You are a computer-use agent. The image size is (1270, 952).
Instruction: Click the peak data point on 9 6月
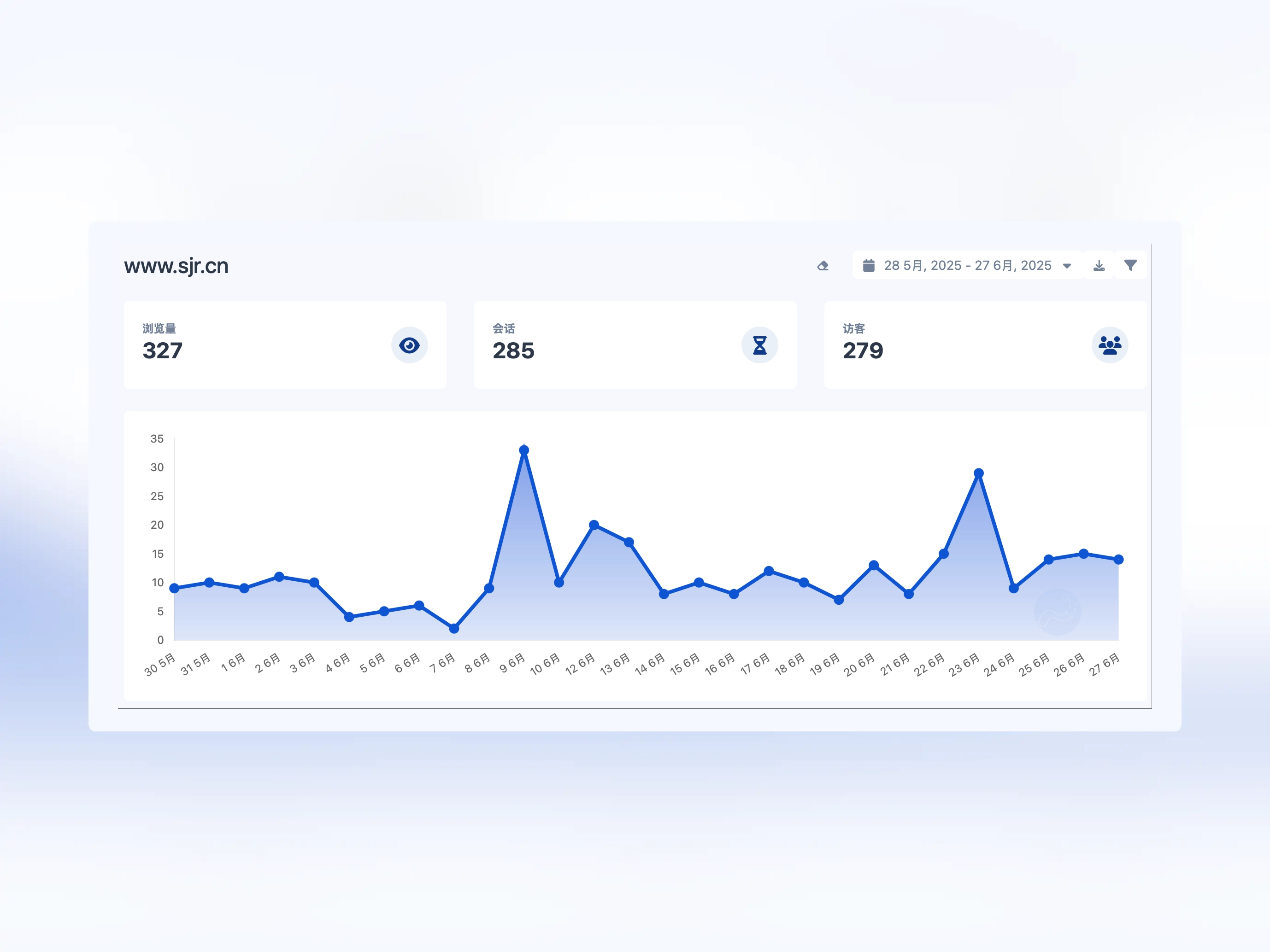click(523, 450)
